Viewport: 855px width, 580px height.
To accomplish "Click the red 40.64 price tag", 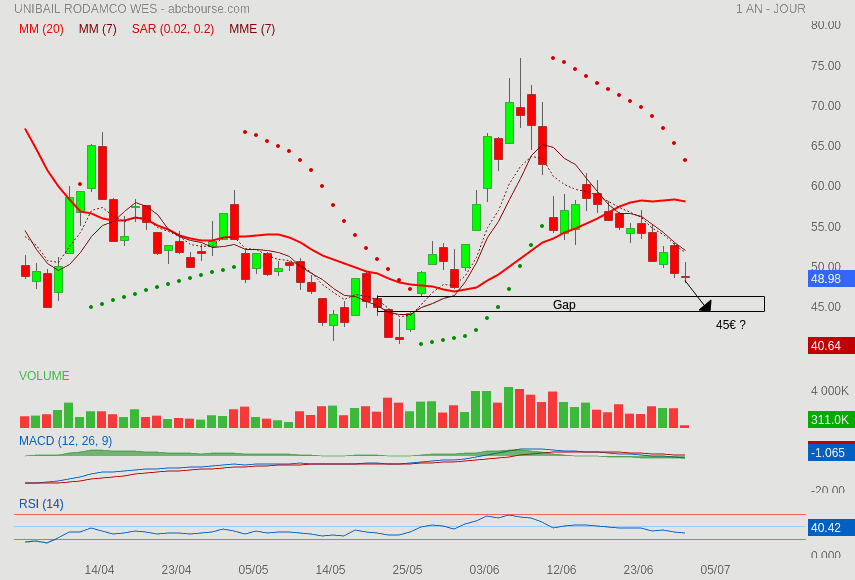I will [x=831, y=346].
